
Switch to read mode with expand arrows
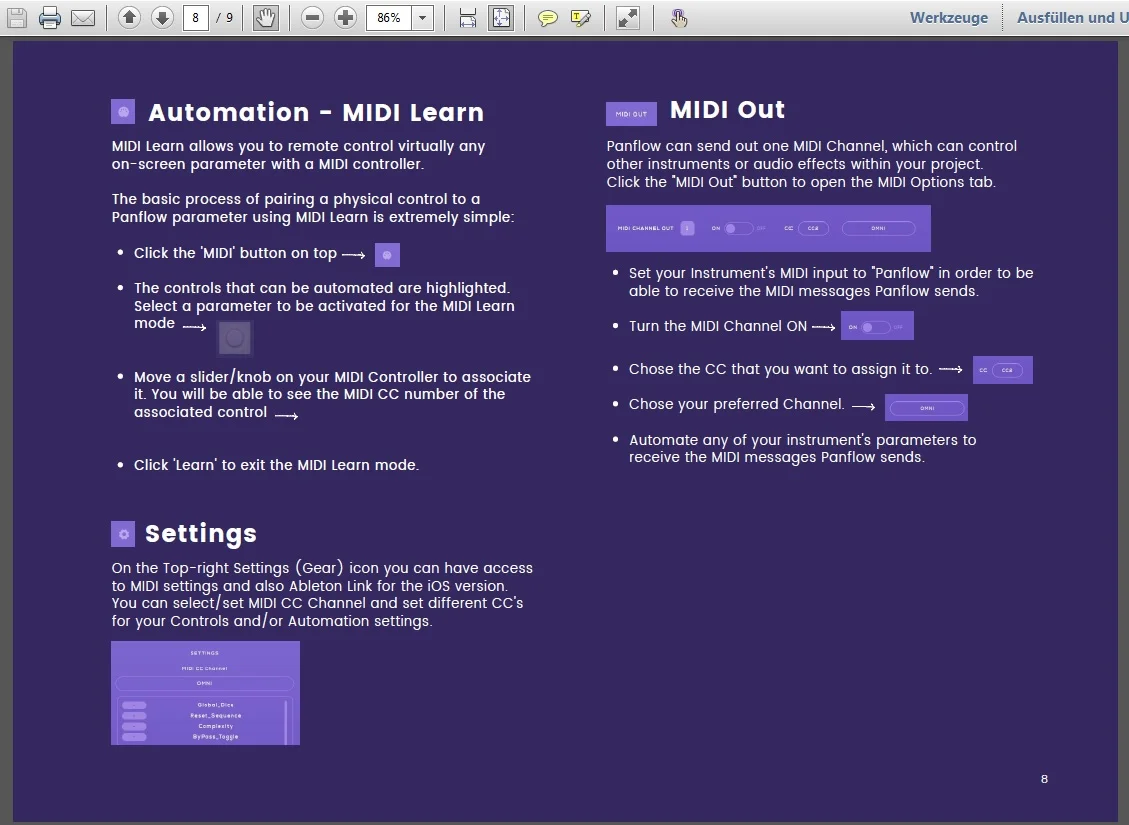click(628, 17)
